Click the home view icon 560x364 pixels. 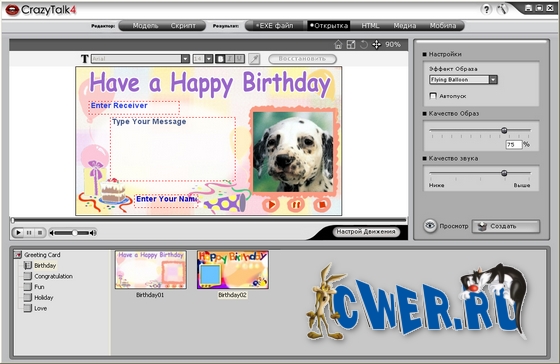(338, 45)
